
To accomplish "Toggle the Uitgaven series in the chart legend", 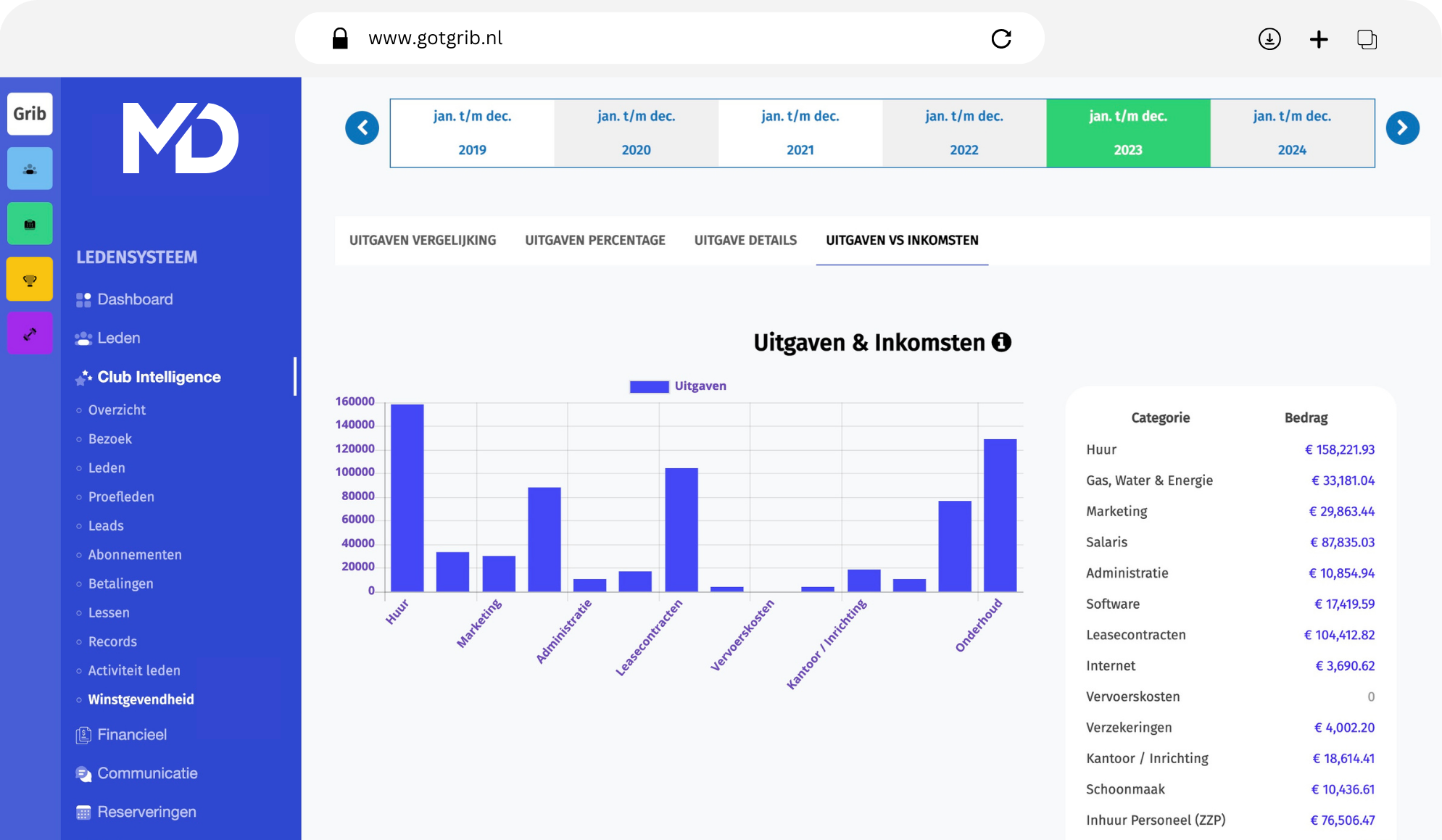I will click(x=677, y=386).
